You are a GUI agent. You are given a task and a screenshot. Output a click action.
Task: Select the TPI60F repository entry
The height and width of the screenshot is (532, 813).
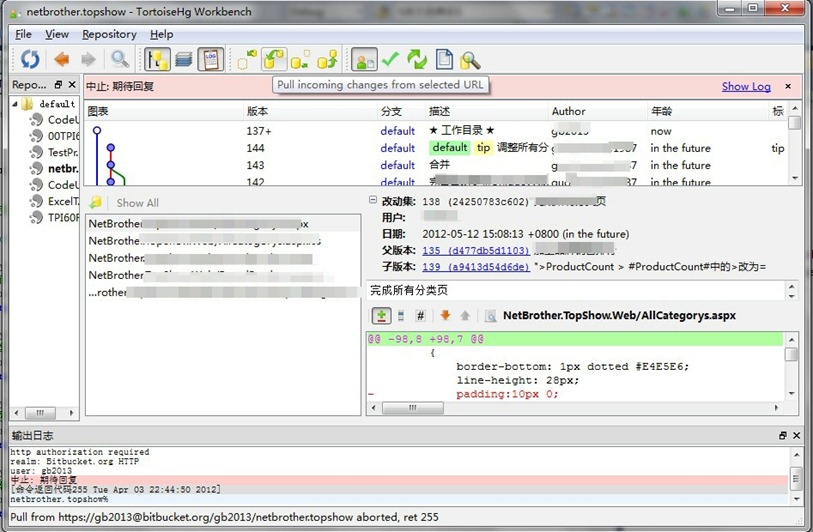tap(56, 217)
